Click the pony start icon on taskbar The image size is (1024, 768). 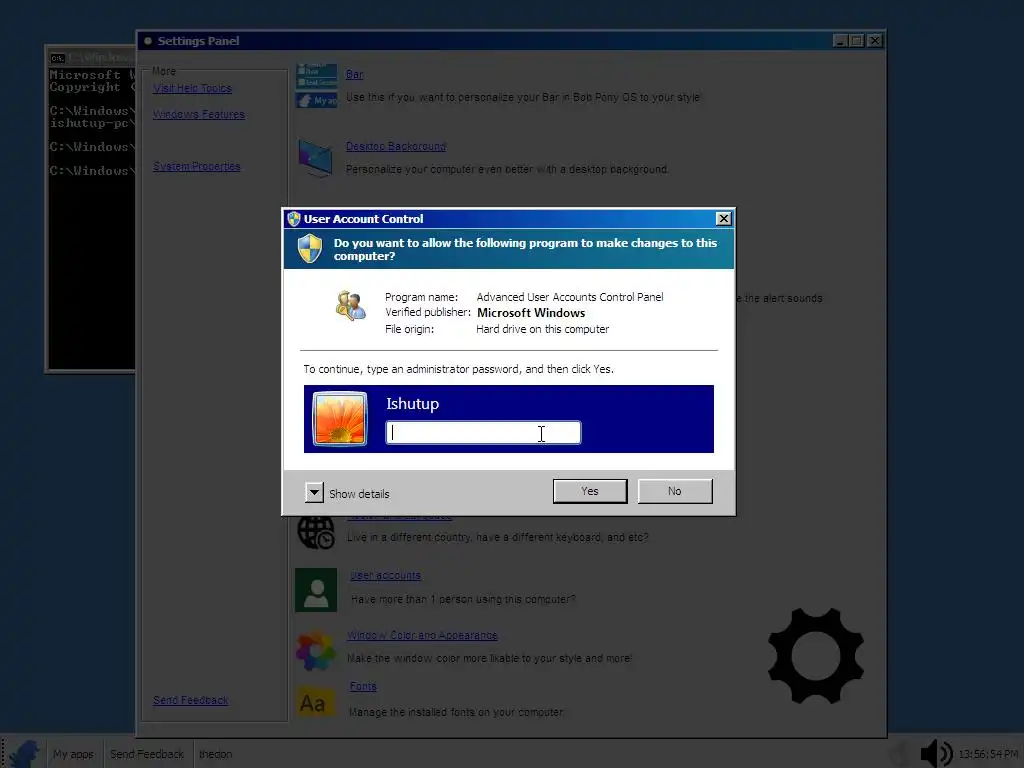tap(24, 754)
